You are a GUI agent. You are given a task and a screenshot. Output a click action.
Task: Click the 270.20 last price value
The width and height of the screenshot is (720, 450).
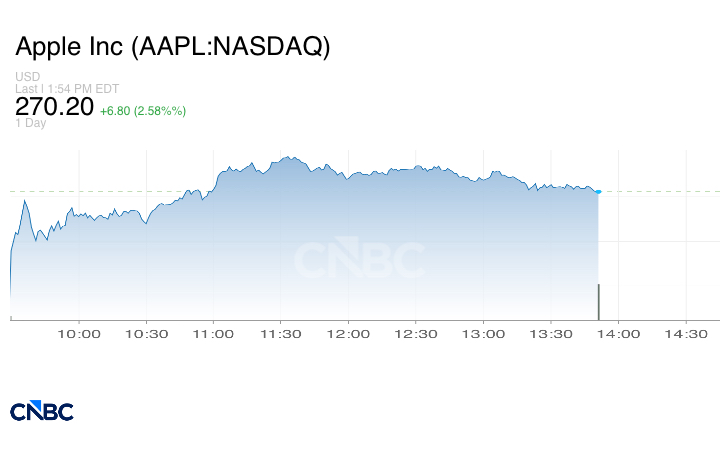click(54, 106)
